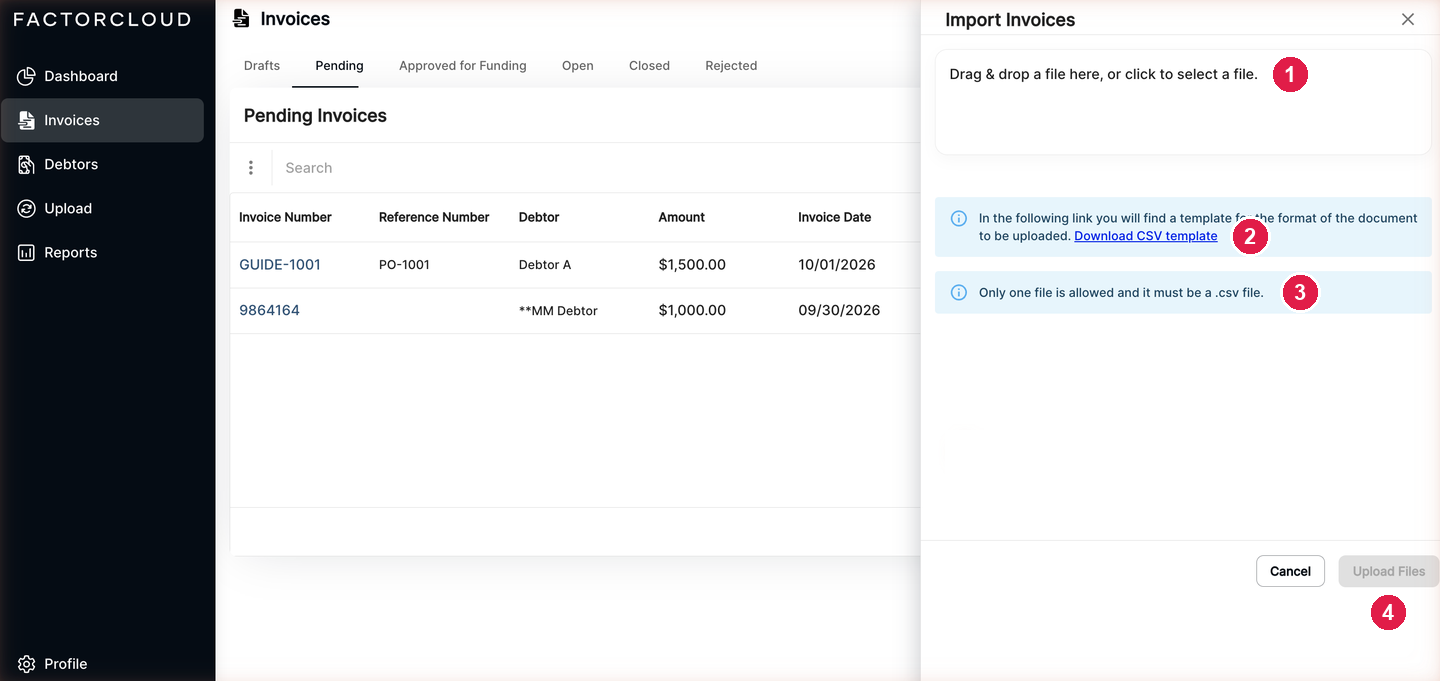Click the Dashboard pie chart icon
This screenshot has width=1440, height=681.
click(x=26, y=76)
